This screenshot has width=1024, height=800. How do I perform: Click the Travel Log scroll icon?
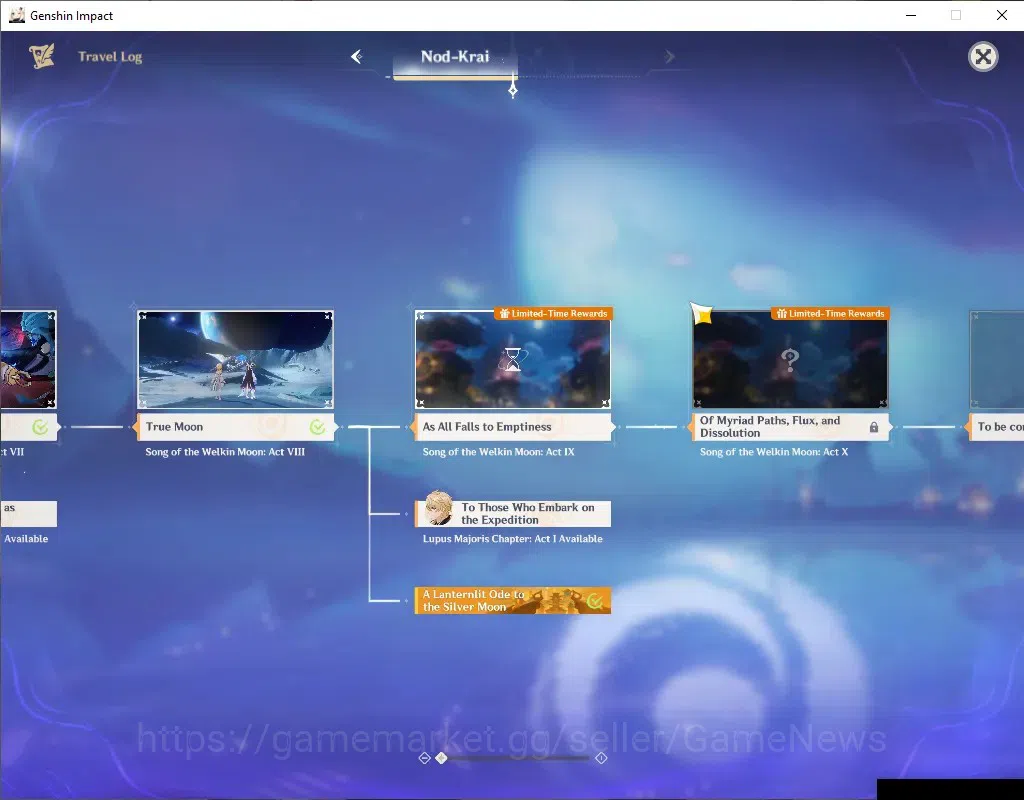pyautogui.click(x=42, y=56)
